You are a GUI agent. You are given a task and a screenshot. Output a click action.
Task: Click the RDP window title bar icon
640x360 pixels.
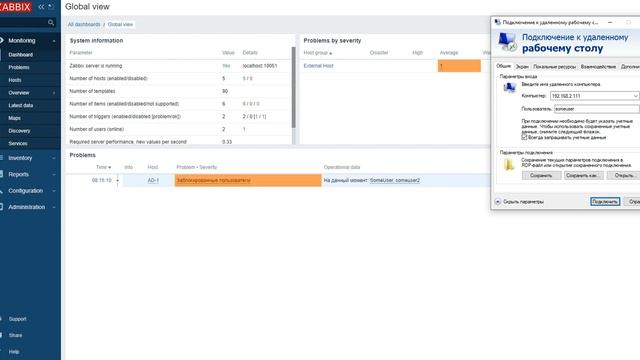498,22
